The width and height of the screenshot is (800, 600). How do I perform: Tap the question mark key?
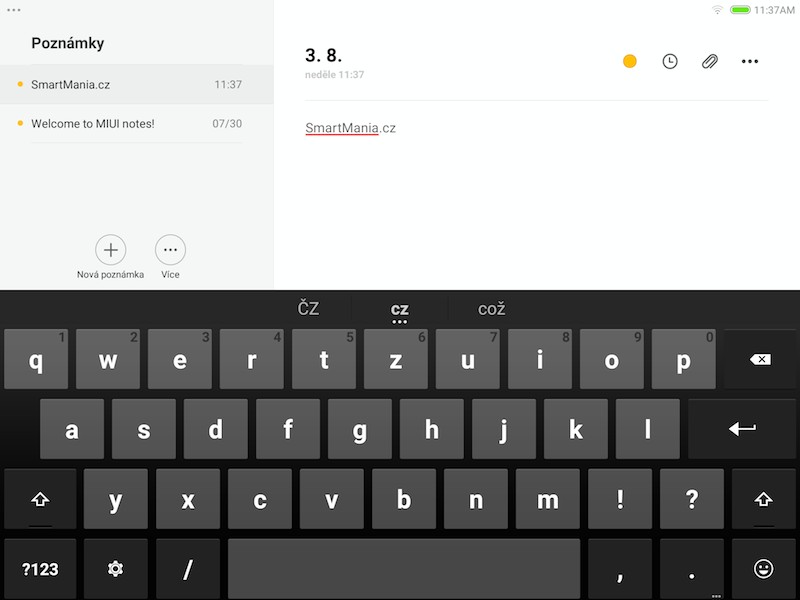[x=692, y=499]
